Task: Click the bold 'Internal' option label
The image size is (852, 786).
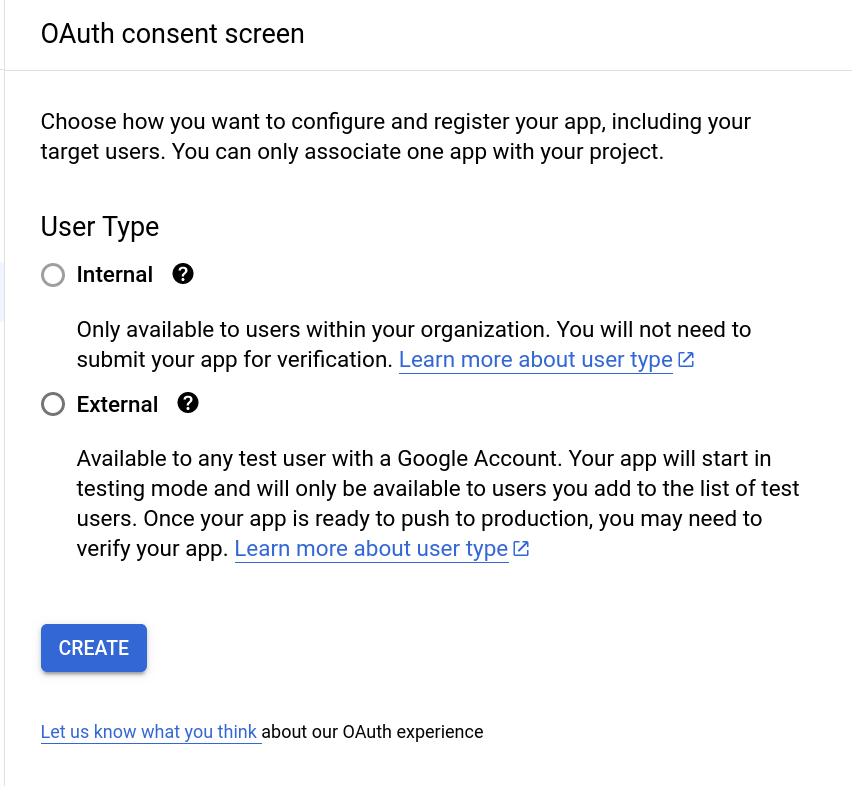Action: (115, 275)
